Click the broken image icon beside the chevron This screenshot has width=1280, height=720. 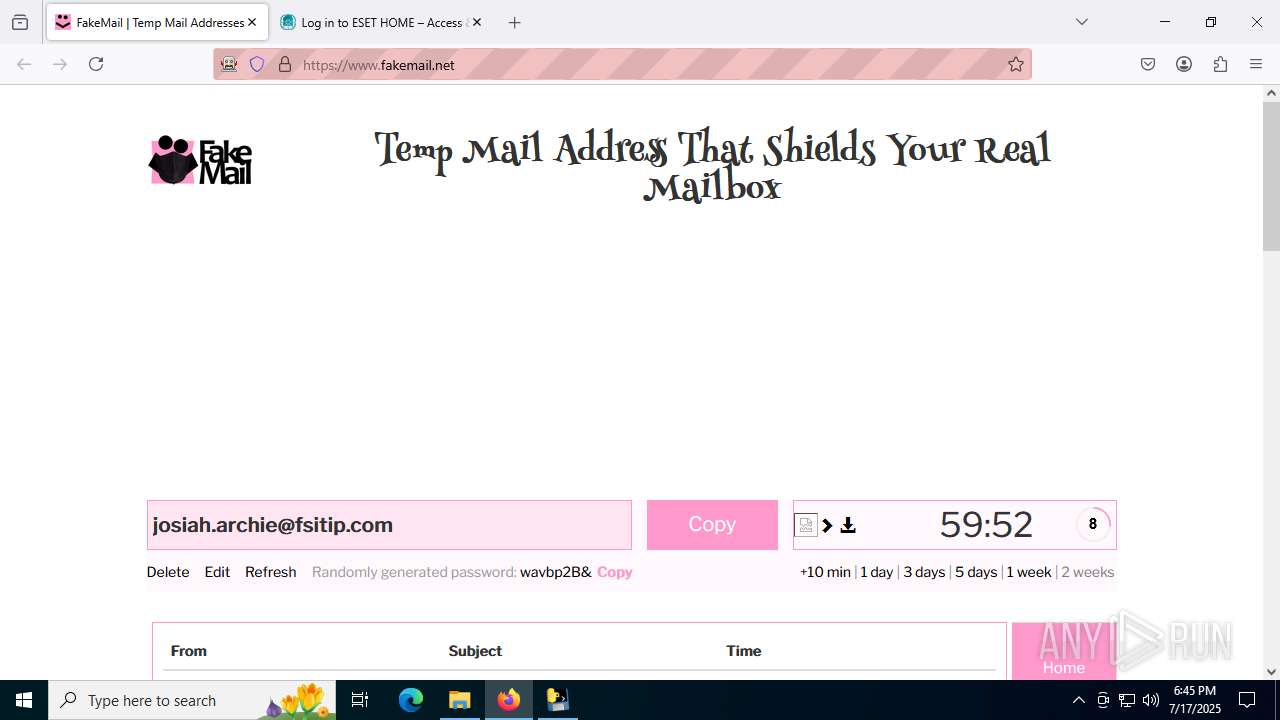click(806, 525)
